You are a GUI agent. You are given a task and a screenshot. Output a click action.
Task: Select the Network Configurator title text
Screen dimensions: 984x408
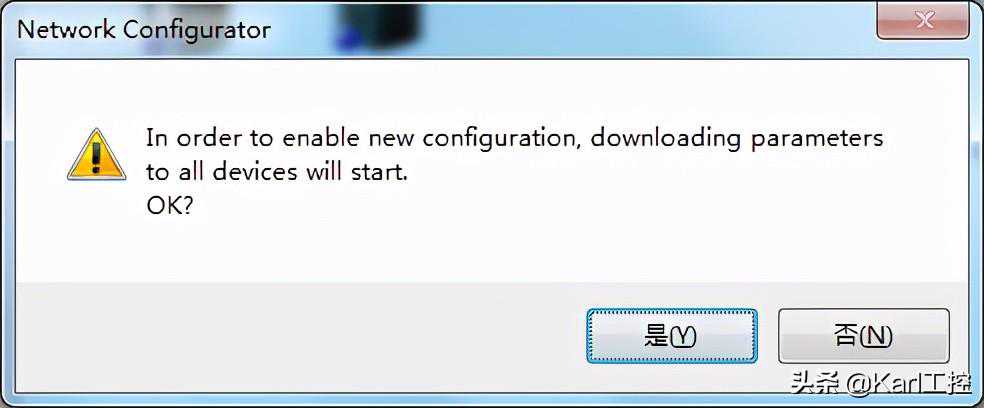(x=144, y=30)
